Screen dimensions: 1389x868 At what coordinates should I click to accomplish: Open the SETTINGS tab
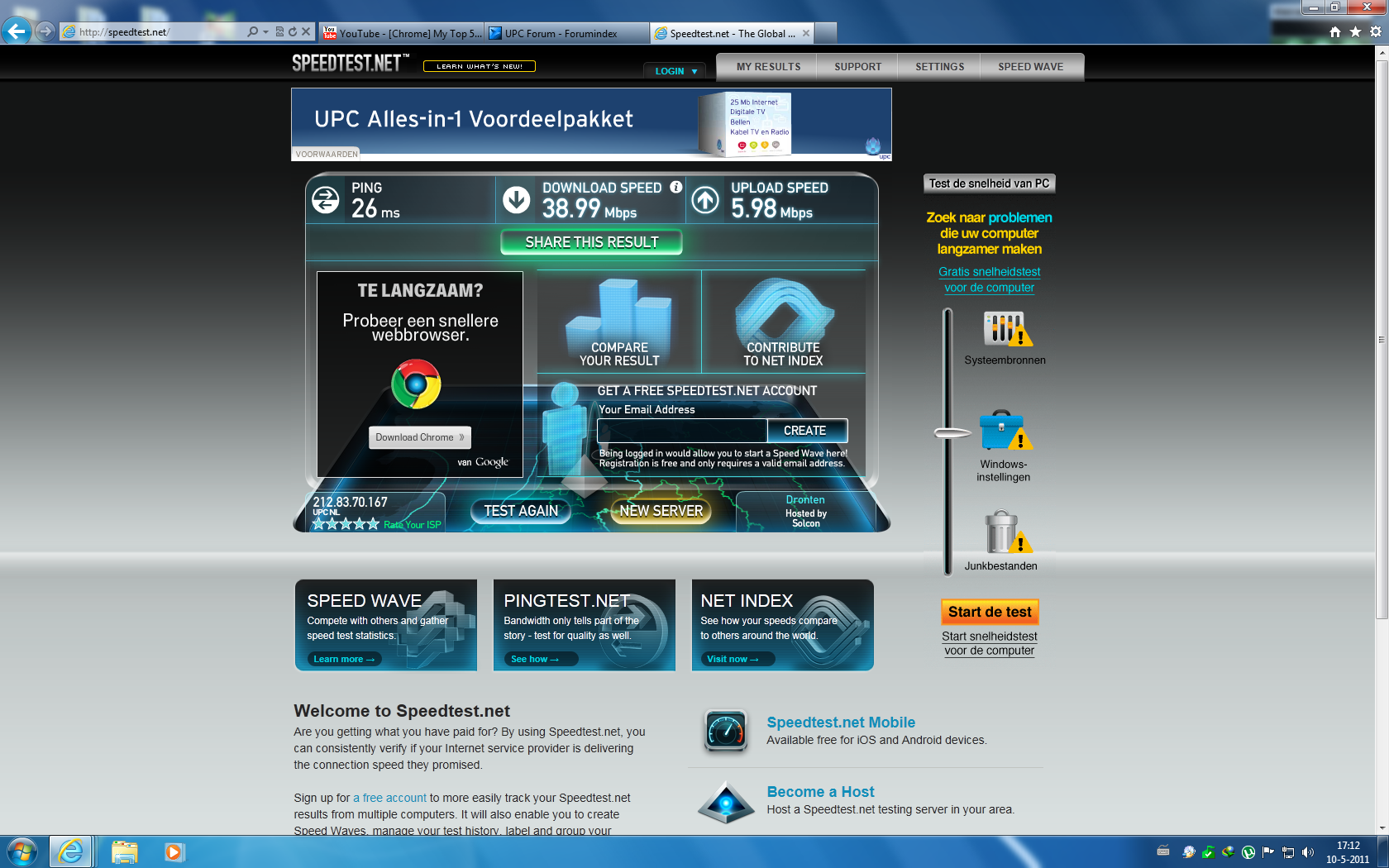(939, 67)
